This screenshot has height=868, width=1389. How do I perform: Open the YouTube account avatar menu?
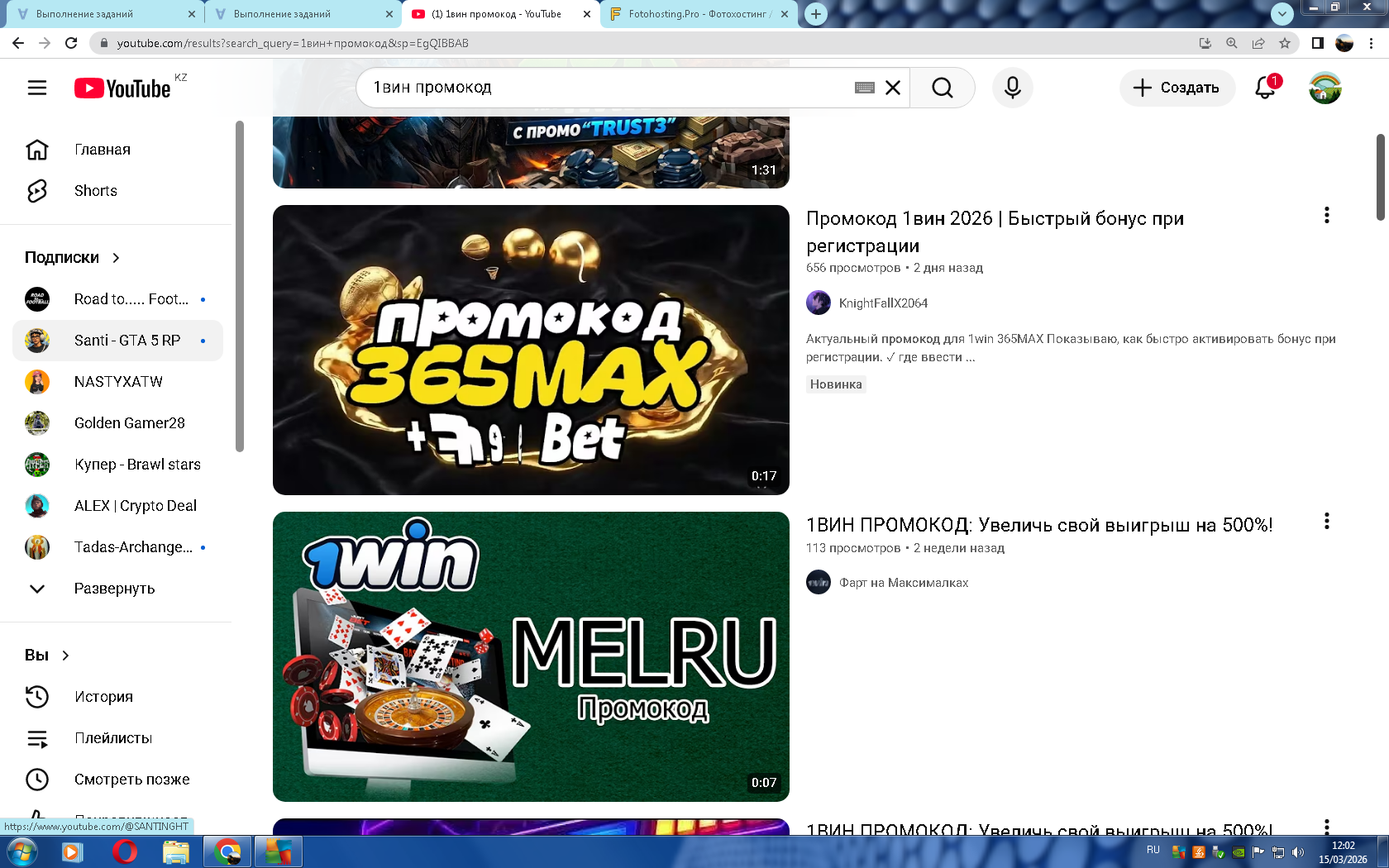1325,88
